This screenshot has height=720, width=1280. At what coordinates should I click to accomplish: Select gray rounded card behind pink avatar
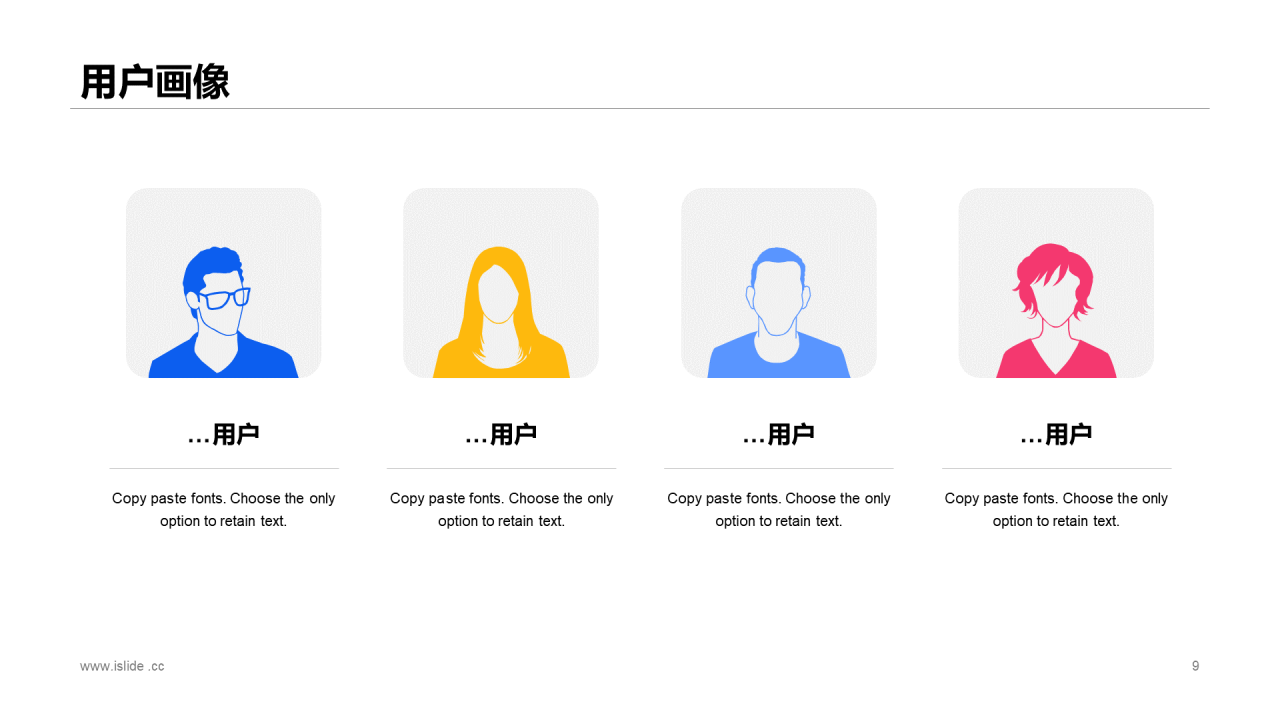(x=1056, y=283)
